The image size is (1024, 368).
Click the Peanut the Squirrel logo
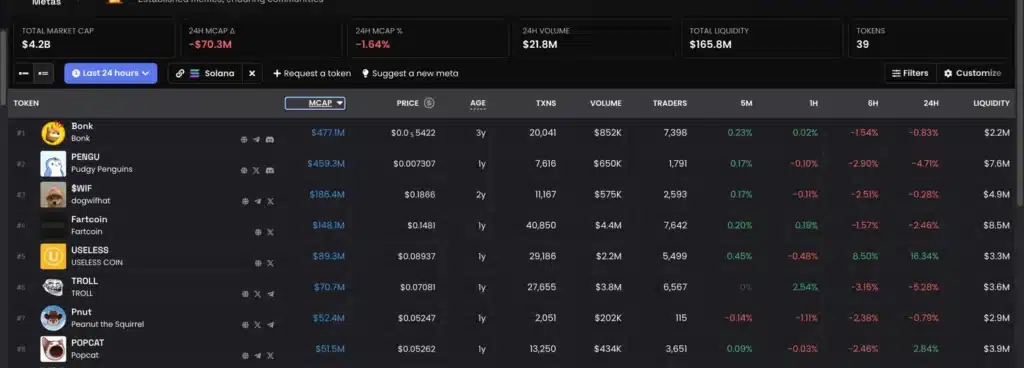pos(54,318)
